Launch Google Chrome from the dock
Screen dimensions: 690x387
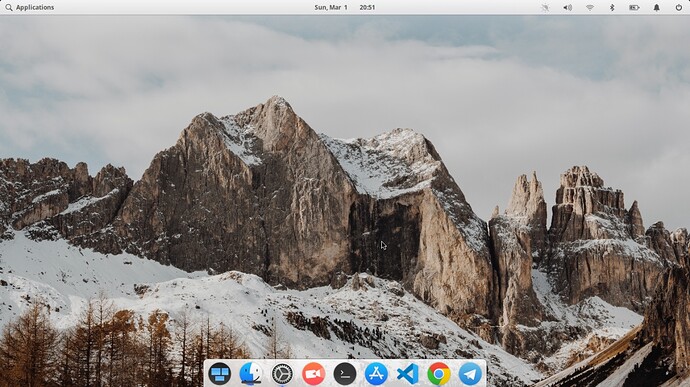[x=439, y=374]
